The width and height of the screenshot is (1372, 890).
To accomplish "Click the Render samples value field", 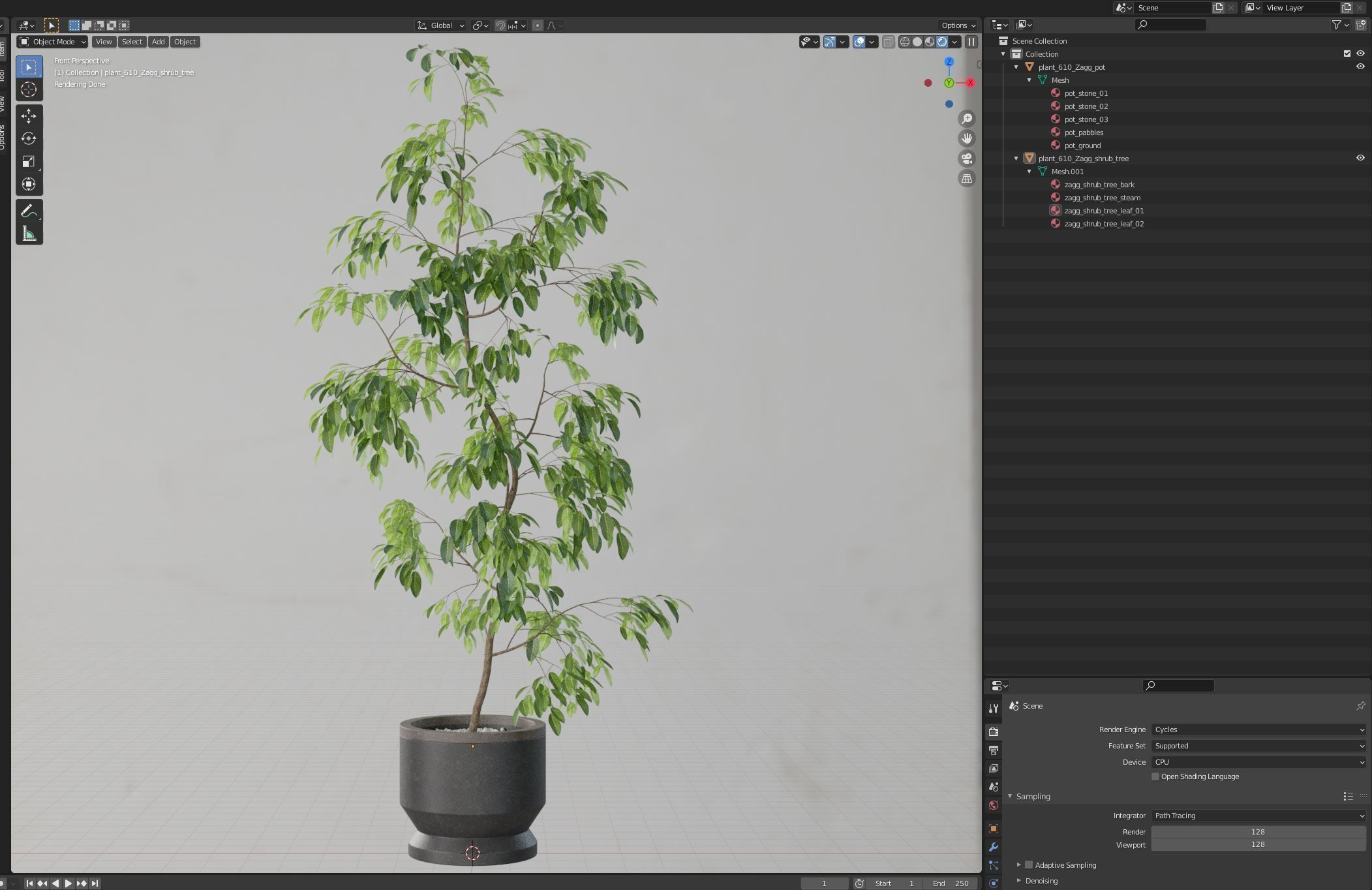I will (x=1258, y=832).
